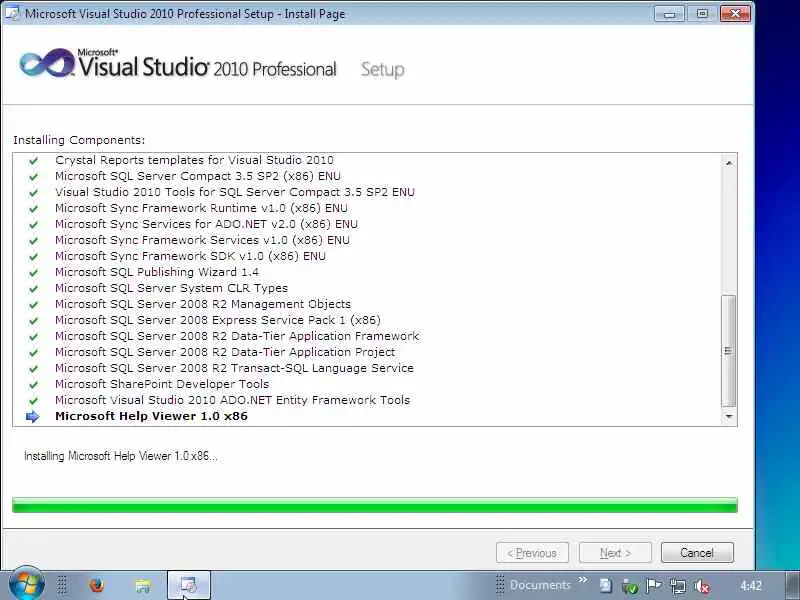Select Microsoft SharePoint Developer Tools text
The height and width of the screenshot is (600, 800).
click(162, 384)
